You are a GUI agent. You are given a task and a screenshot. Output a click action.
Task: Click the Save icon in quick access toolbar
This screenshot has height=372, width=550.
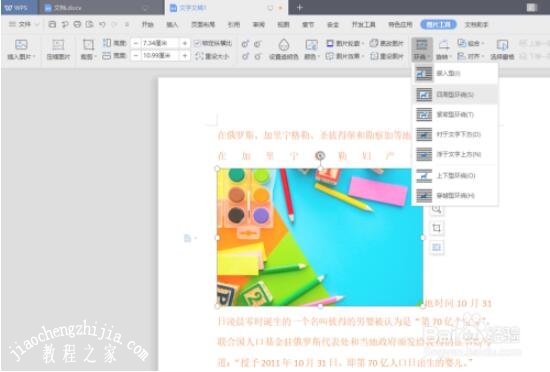click(52, 24)
